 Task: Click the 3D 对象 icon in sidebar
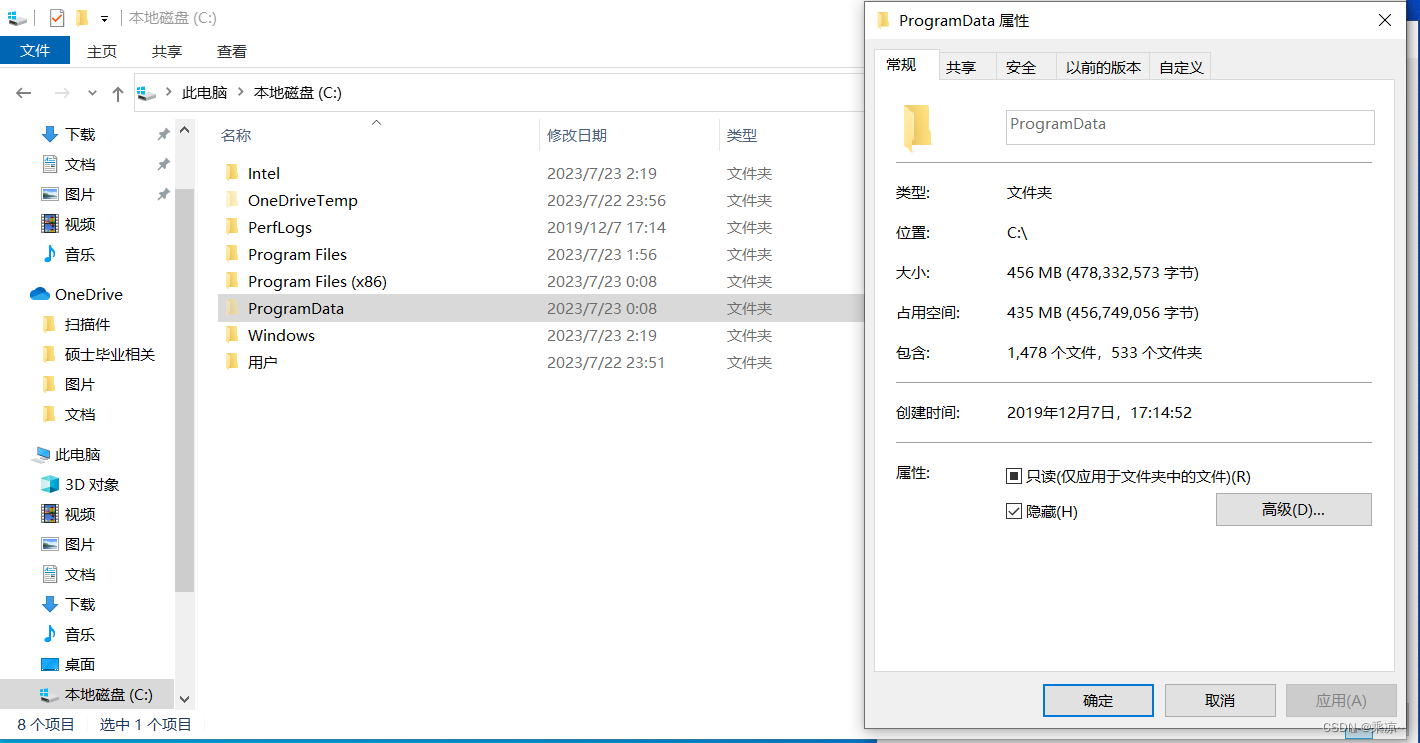pyautogui.click(x=50, y=484)
